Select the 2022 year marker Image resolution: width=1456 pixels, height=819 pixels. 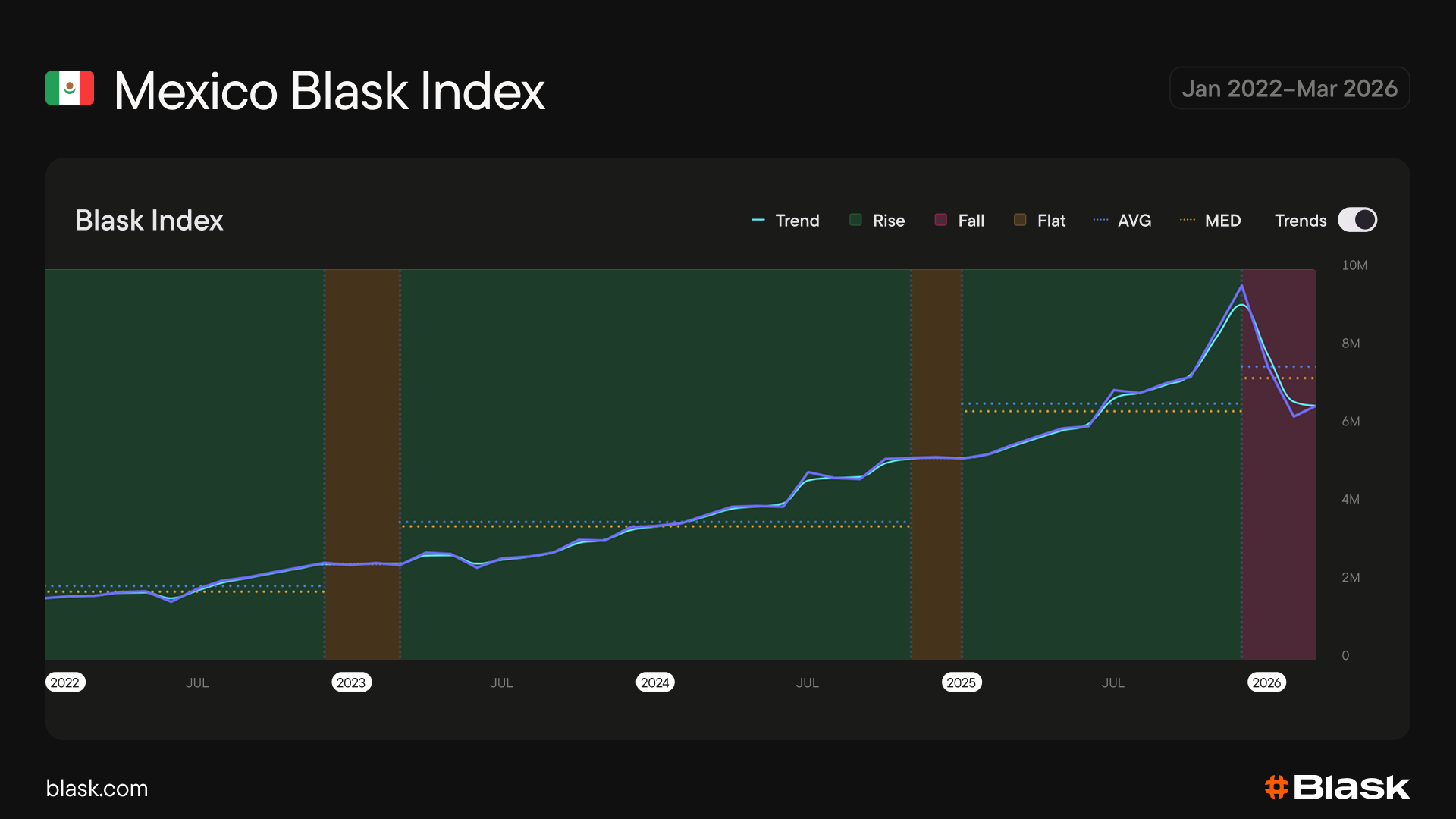tap(65, 682)
